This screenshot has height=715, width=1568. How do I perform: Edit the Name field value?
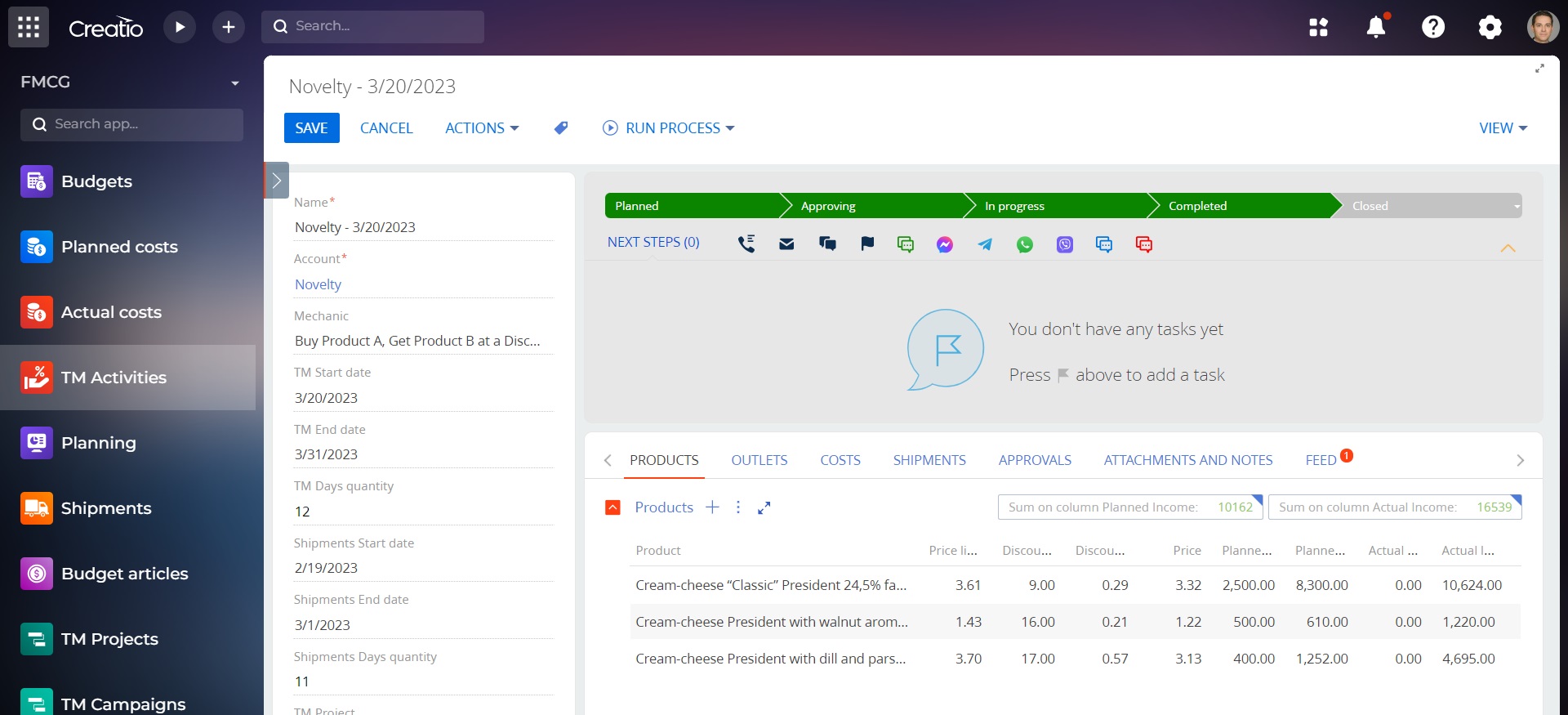coord(423,227)
